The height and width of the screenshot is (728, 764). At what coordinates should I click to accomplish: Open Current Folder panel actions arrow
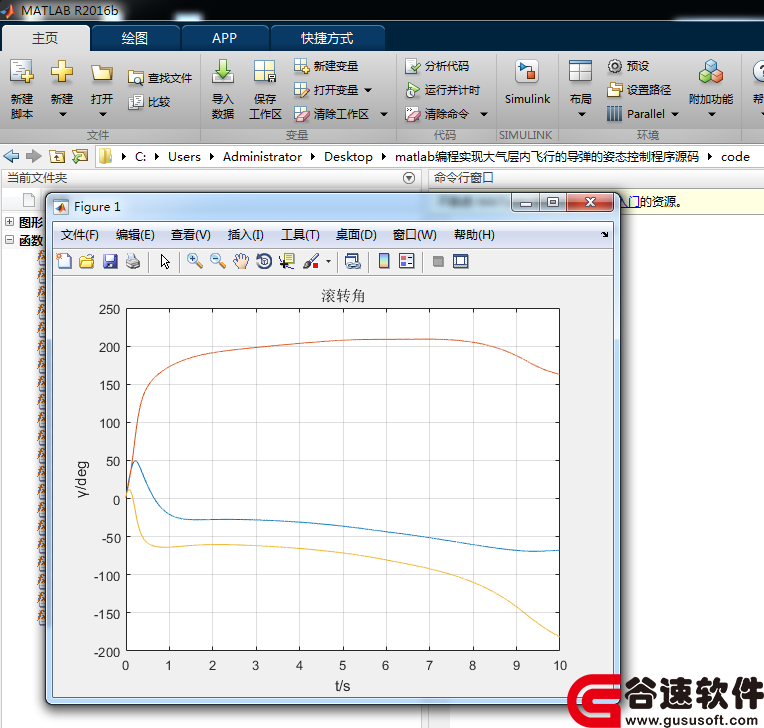click(x=409, y=178)
